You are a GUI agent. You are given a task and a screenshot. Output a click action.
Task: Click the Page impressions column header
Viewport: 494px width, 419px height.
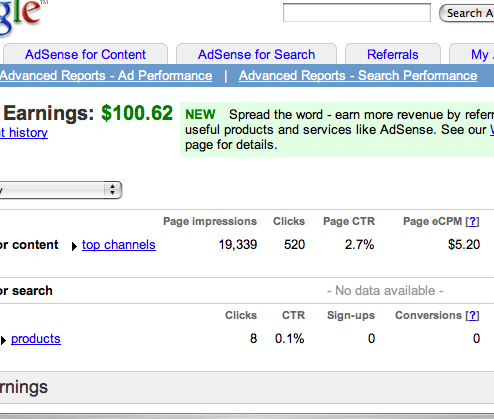[210, 221]
